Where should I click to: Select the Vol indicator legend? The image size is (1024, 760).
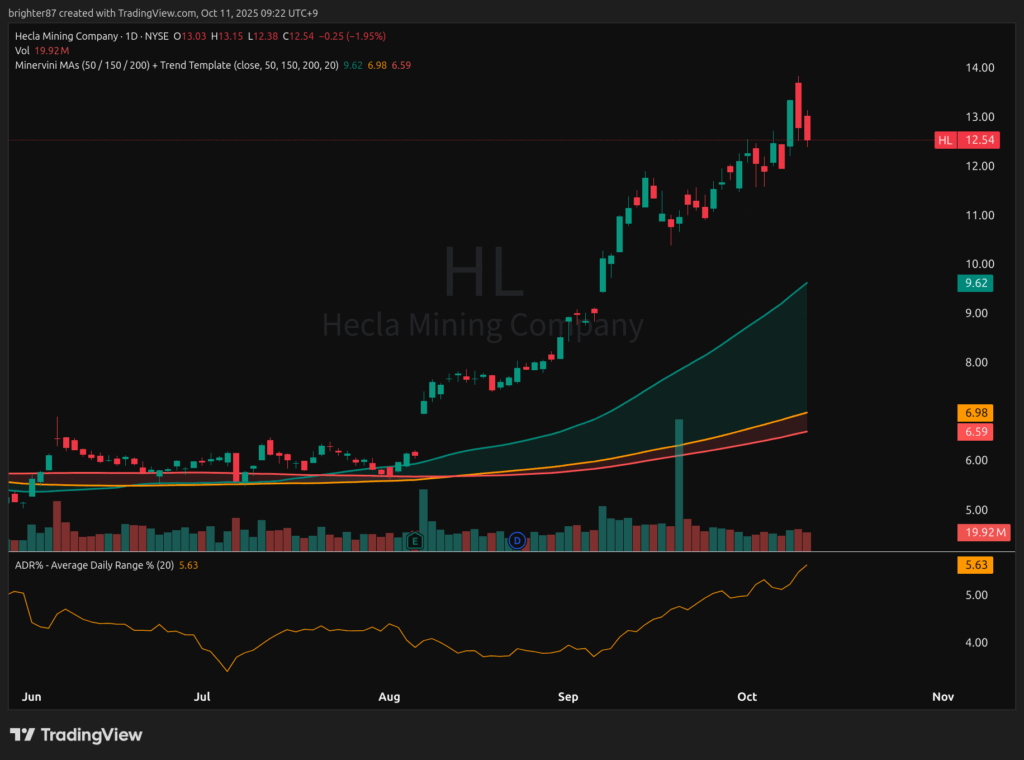pyautogui.click(x=23, y=50)
